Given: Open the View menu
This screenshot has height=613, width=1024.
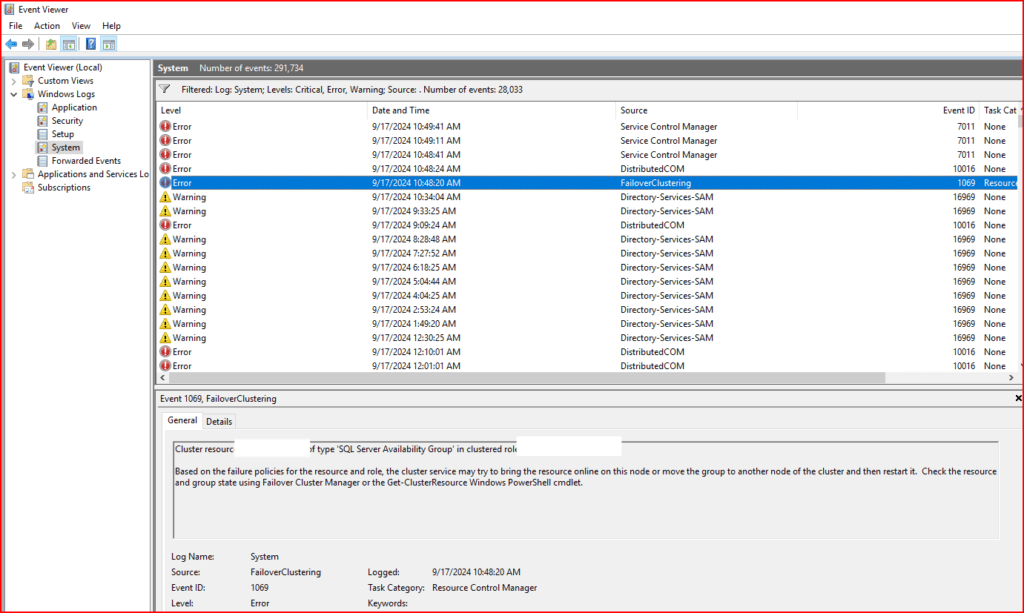Looking at the screenshot, I should pos(81,26).
